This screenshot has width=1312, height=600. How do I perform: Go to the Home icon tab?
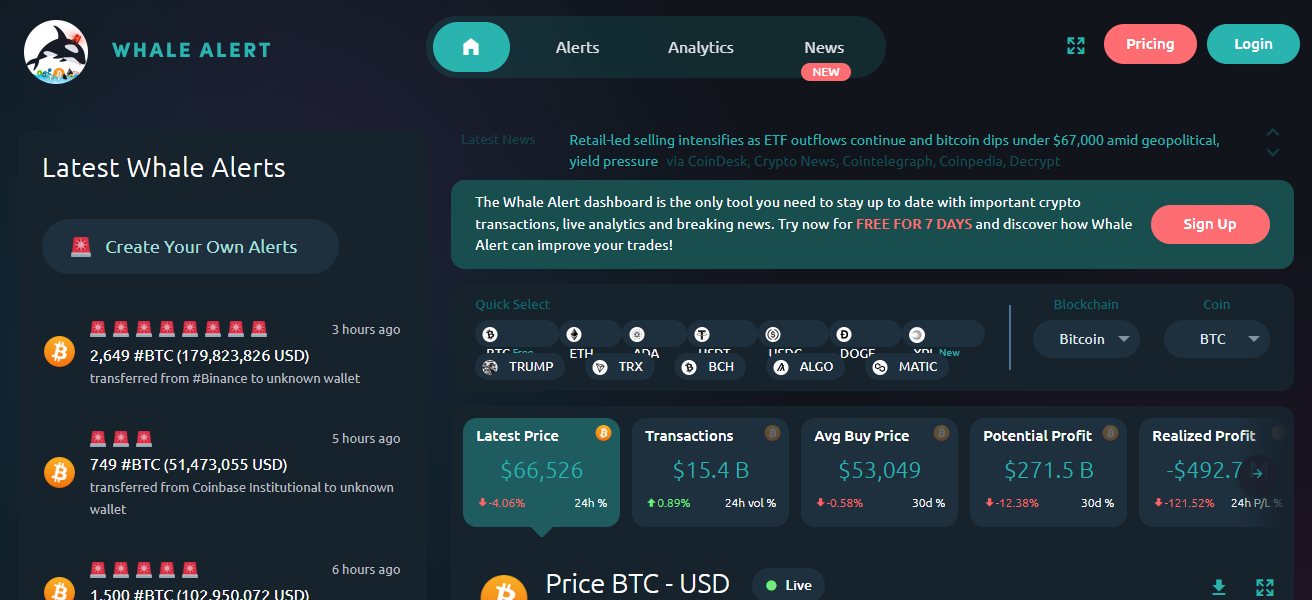pyautogui.click(x=471, y=47)
